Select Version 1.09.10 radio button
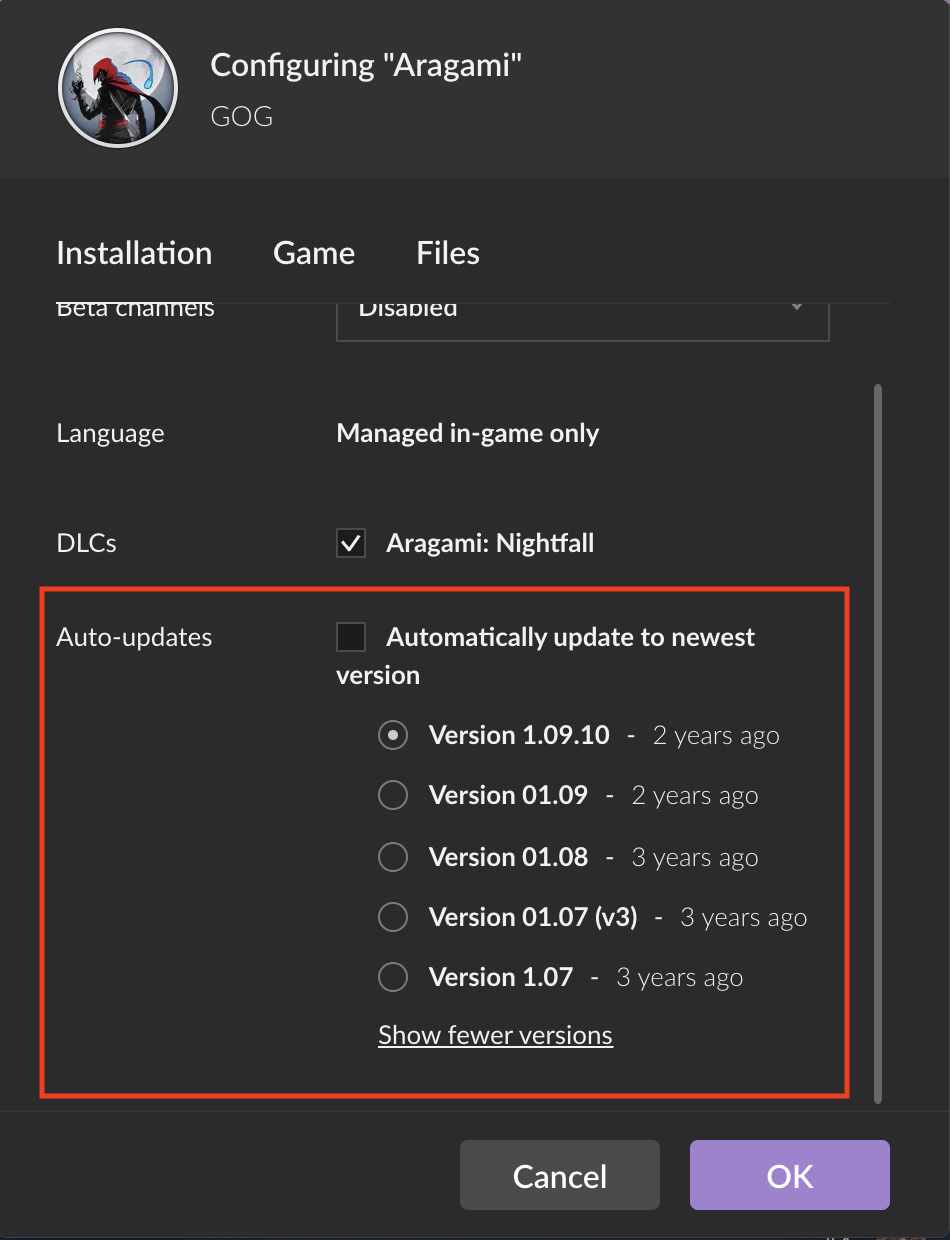Image resolution: width=950 pixels, height=1240 pixels. (x=393, y=735)
